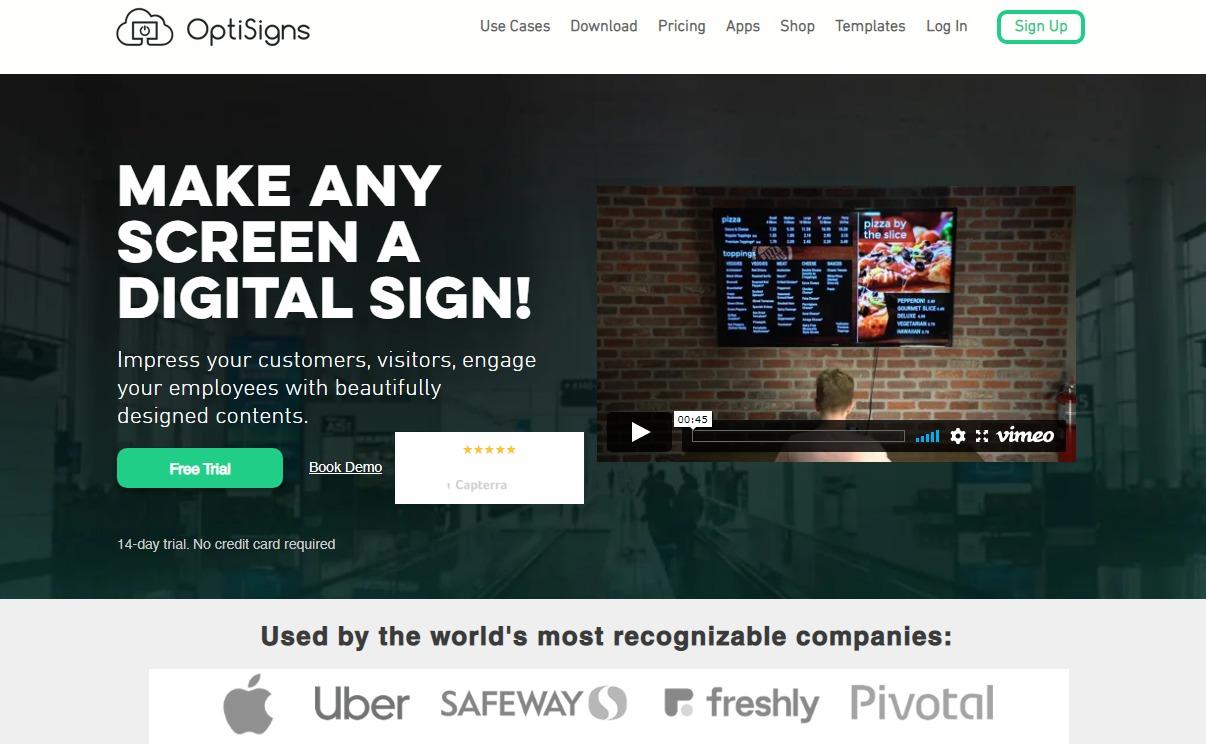Enter fullscreen on the video player

982,436
